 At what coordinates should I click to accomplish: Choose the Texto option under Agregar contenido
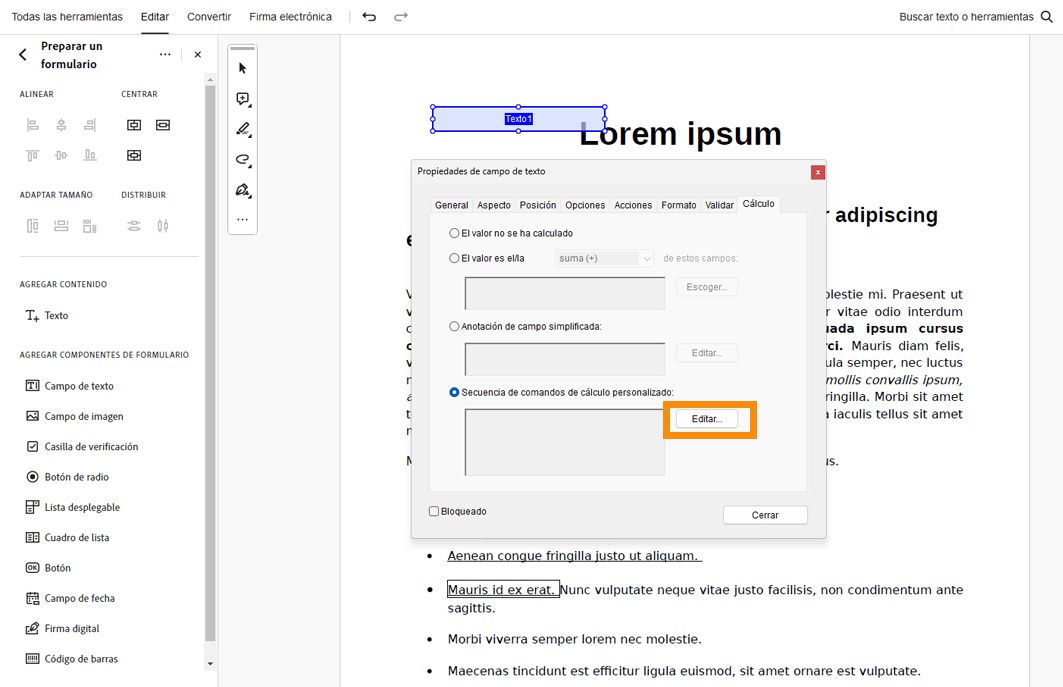coord(55,314)
